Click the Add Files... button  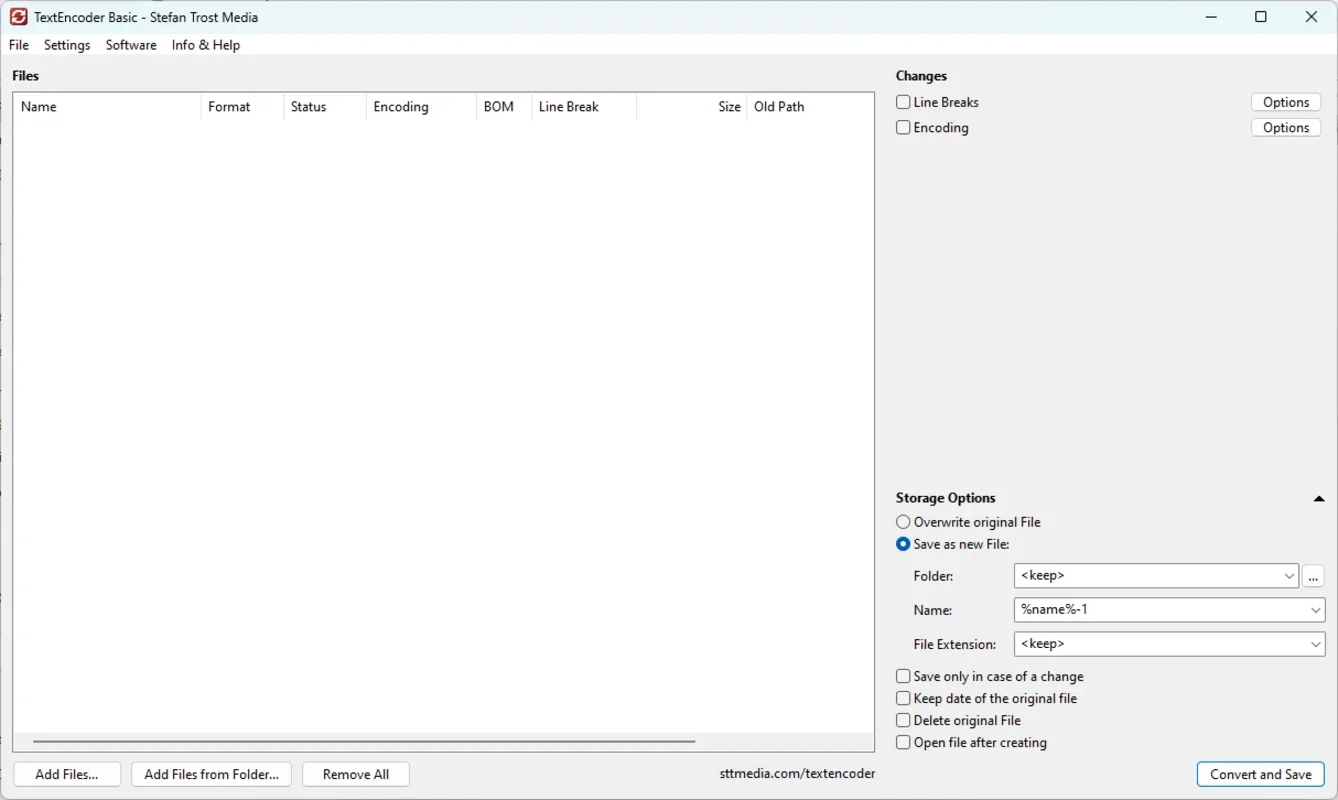click(67, 774)
